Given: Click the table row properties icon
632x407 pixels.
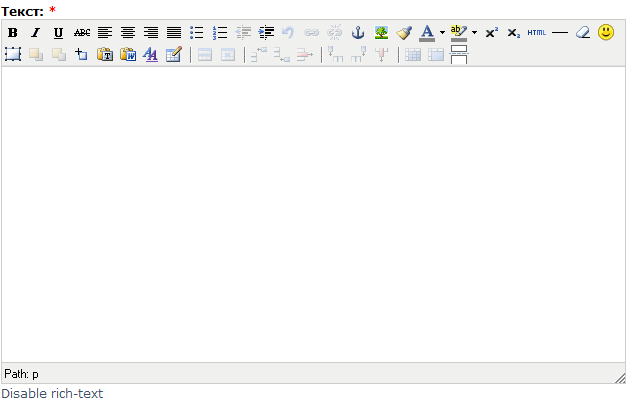Looking at the screenshot, I should (x=205, y=54).
